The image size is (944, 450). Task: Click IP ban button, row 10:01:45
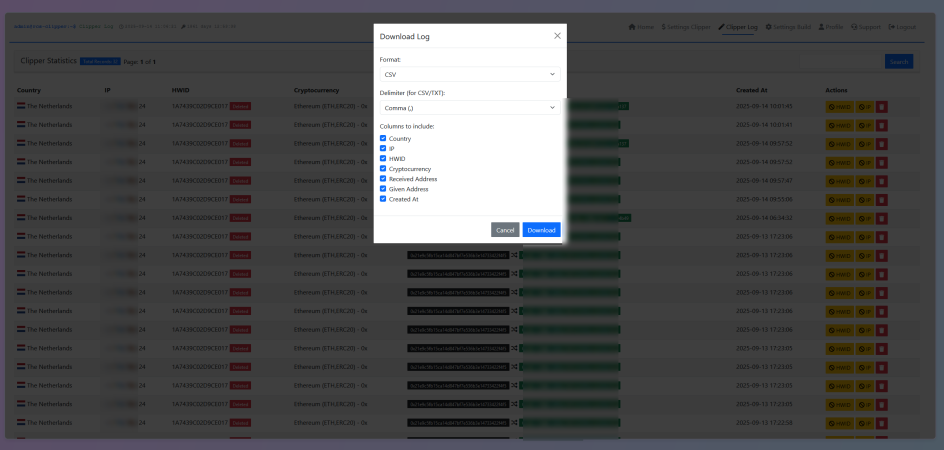pyautogui.click(x=865, y=107)
